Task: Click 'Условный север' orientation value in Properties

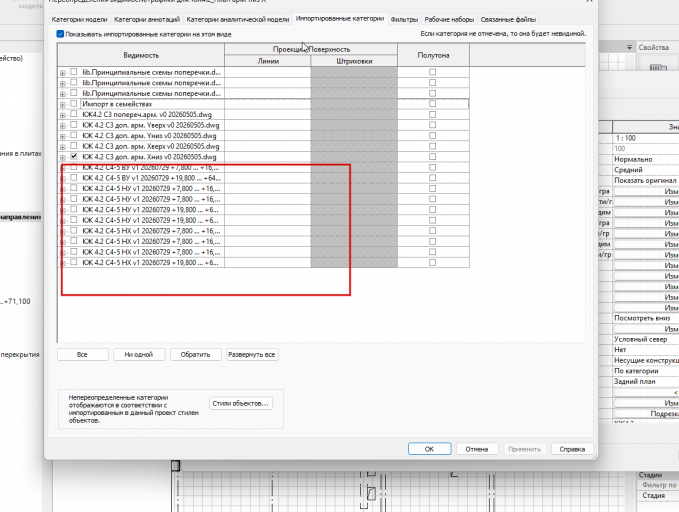Action: [x=641, y=339]
